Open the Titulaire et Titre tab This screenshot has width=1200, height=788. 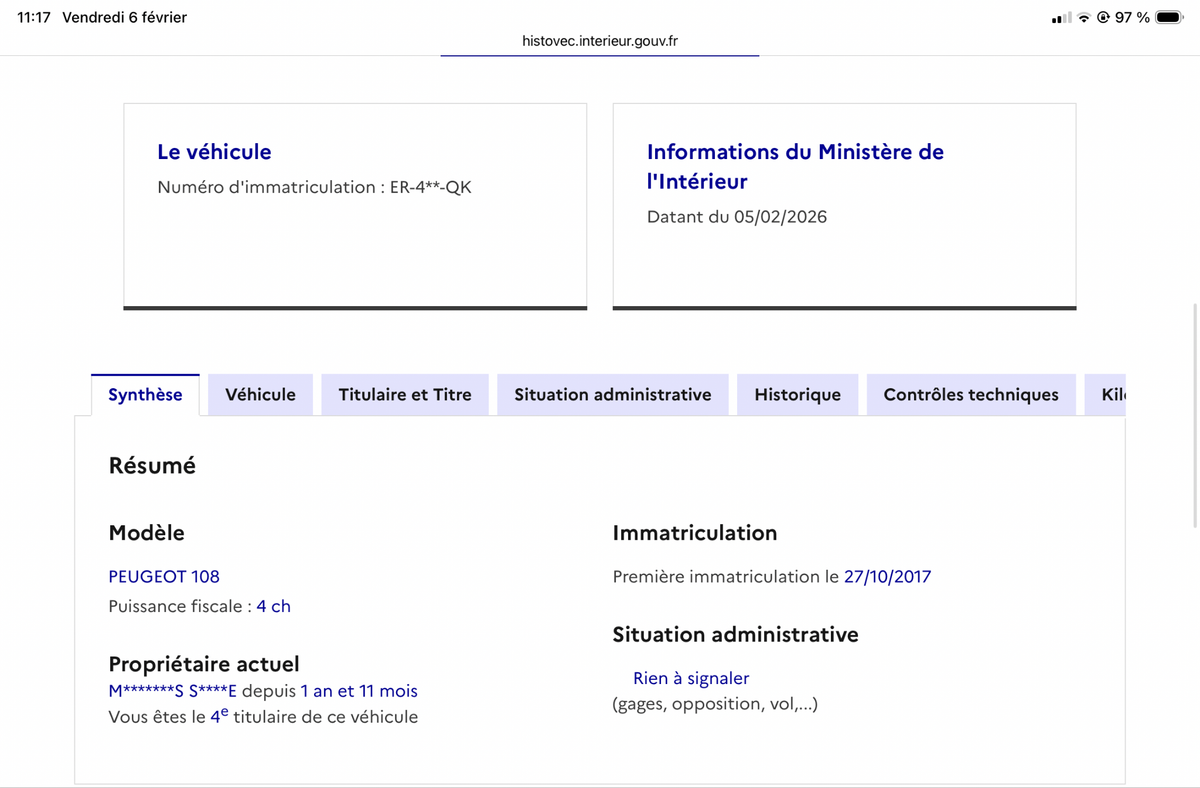click(x=405, y=394)
